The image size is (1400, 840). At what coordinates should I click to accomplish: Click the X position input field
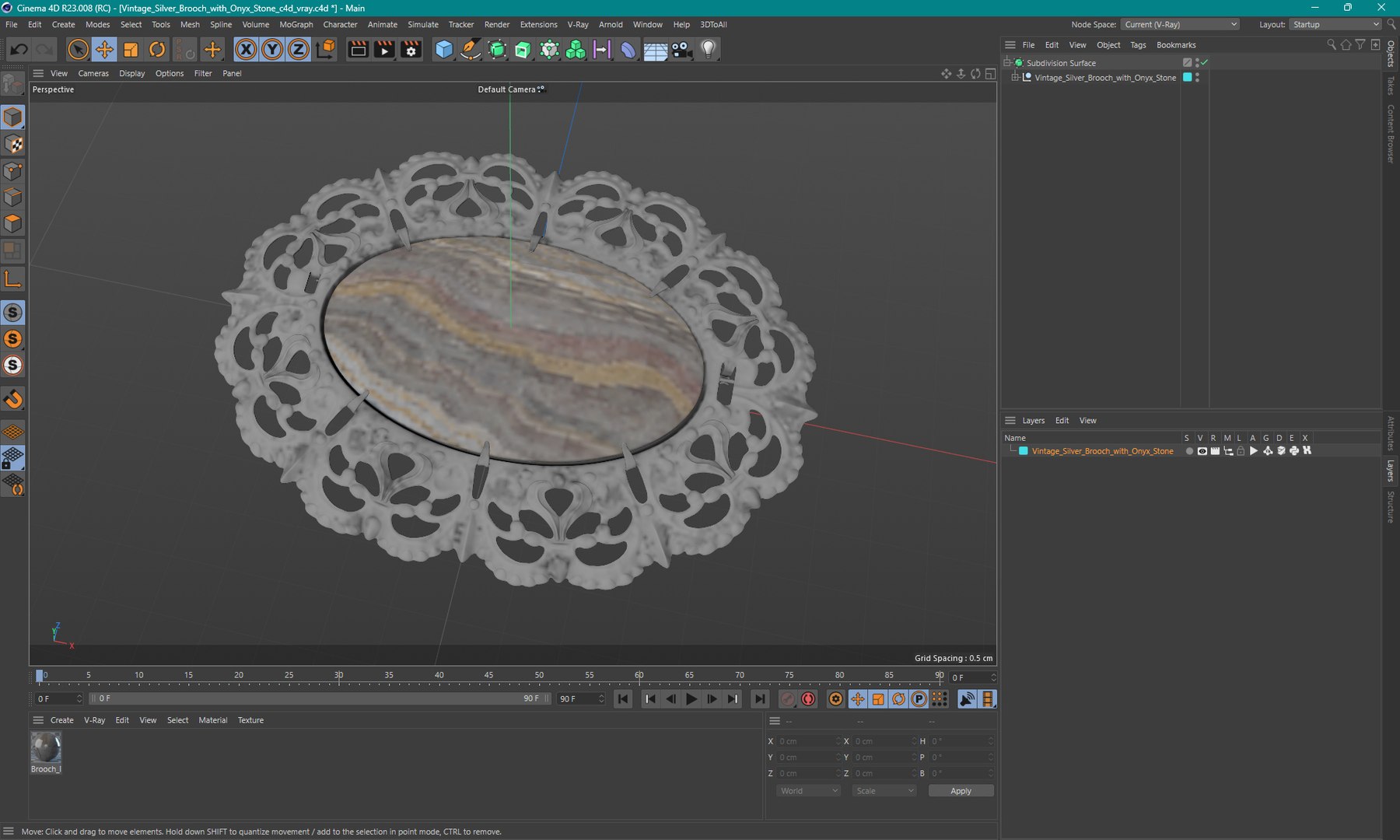[809, 741]
